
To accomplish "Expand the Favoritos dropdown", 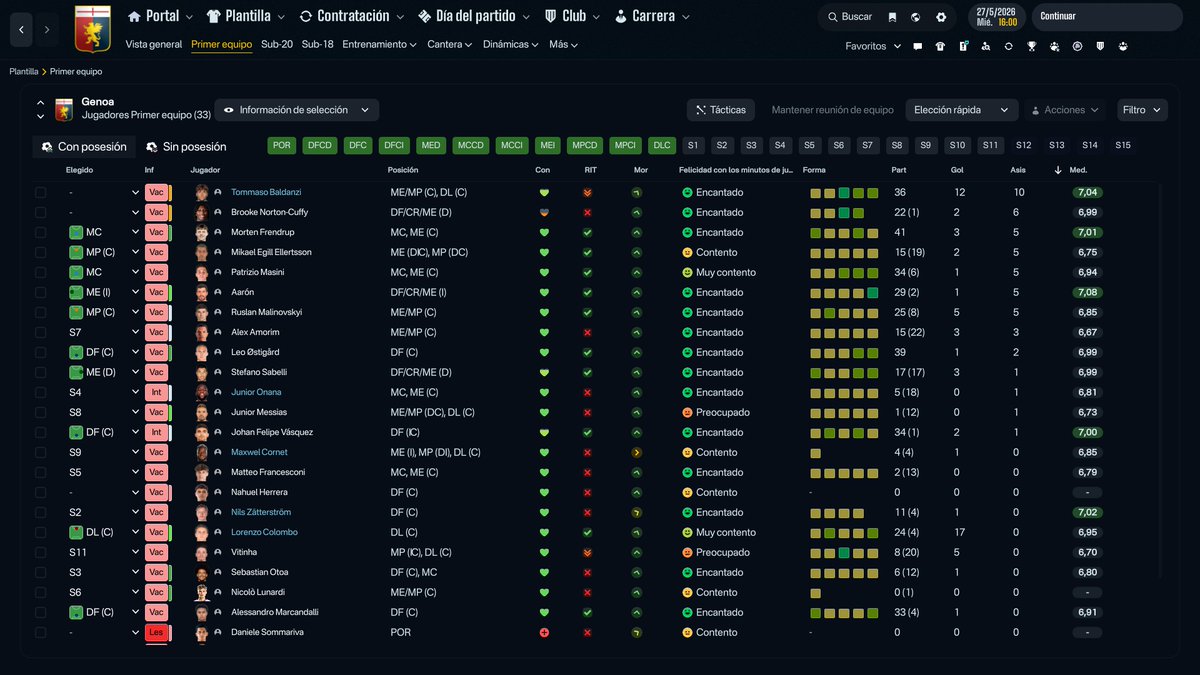I will 873,46.
